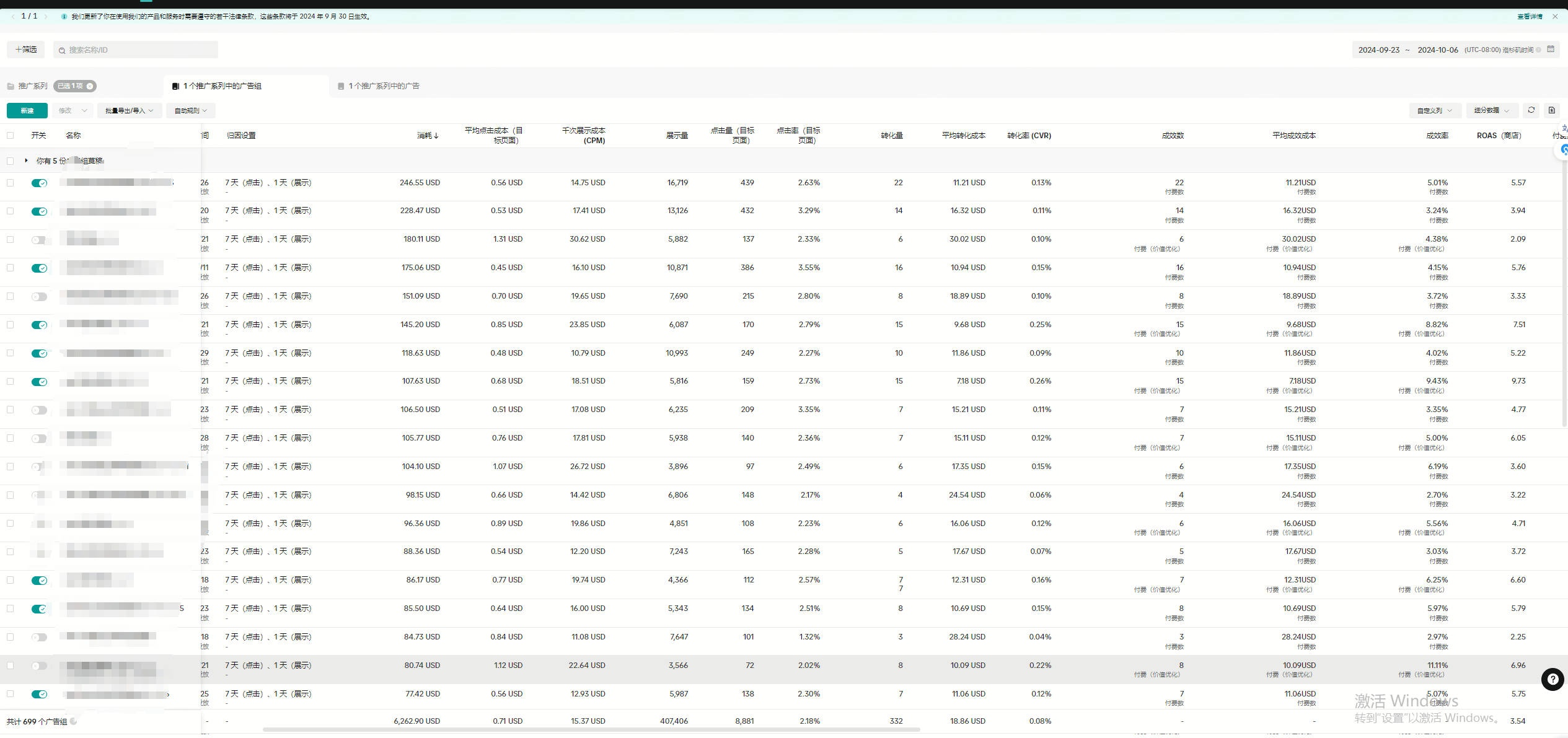Expand the 批量导出/导入 menu
Viewport: 1568px width, 738px height.
129,110
